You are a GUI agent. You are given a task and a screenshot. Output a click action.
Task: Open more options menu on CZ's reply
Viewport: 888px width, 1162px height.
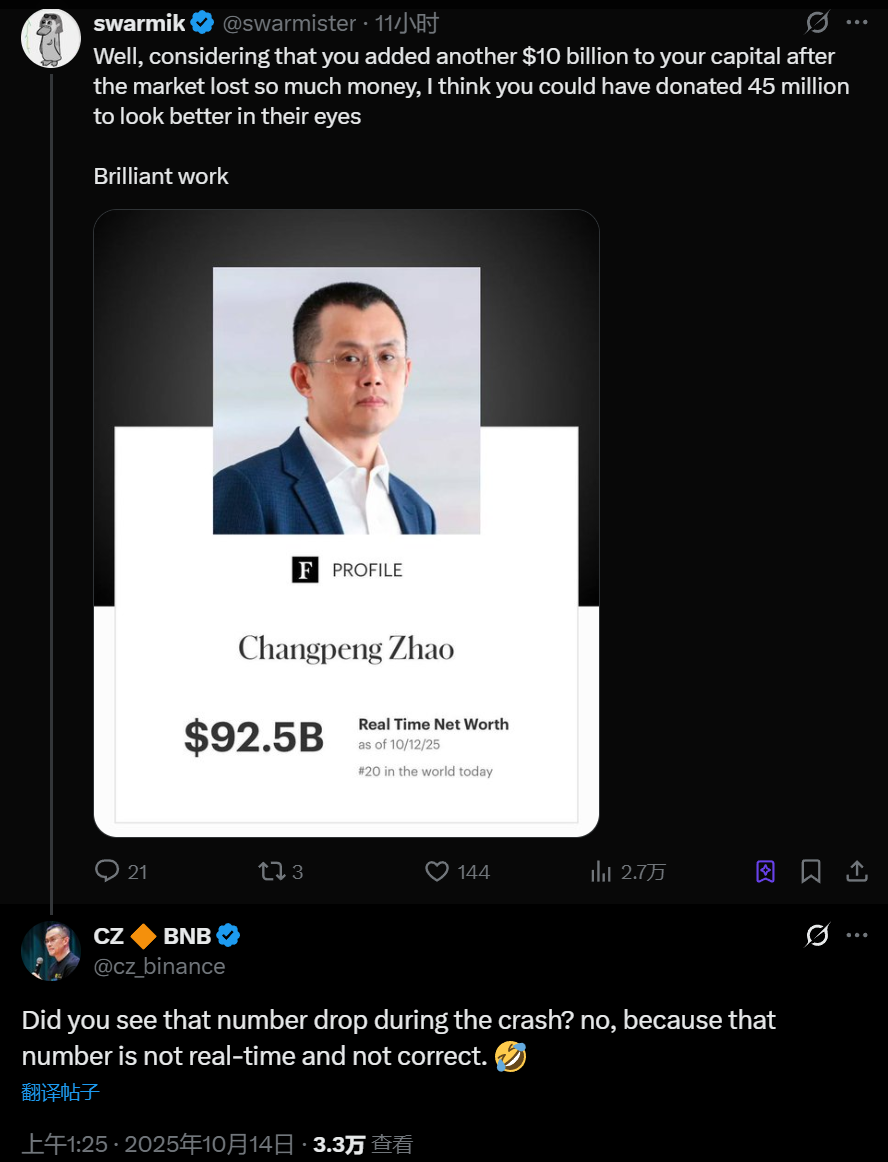pos(857,935)
